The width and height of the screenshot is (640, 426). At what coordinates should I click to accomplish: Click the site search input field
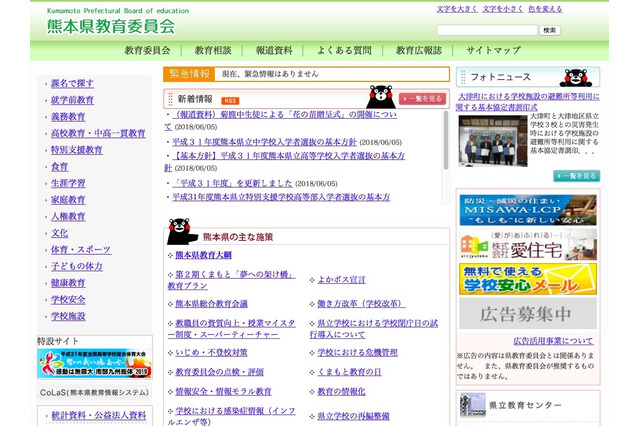(x=487, y=30)
